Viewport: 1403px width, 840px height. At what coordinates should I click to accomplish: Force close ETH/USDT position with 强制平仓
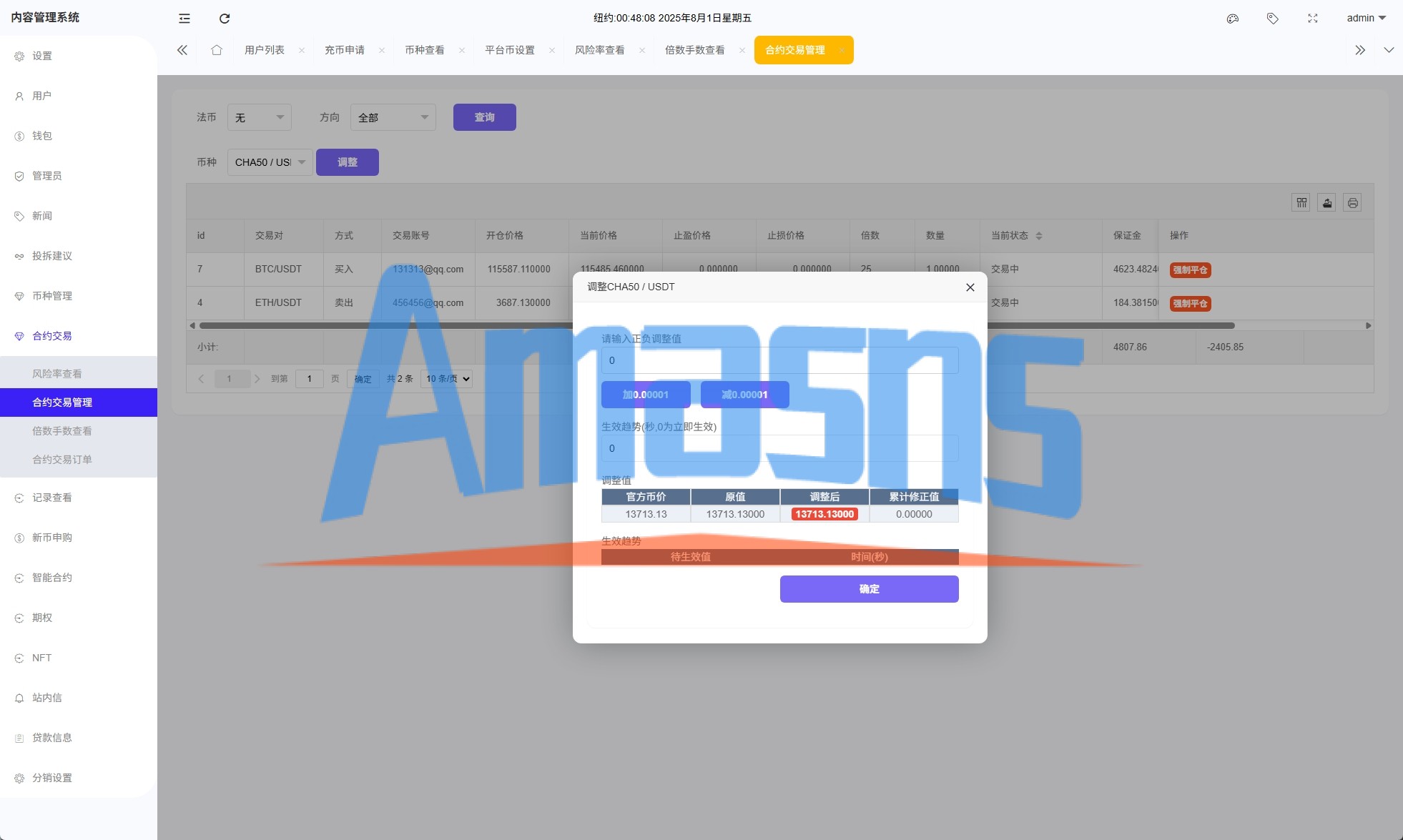point(1191,304)
